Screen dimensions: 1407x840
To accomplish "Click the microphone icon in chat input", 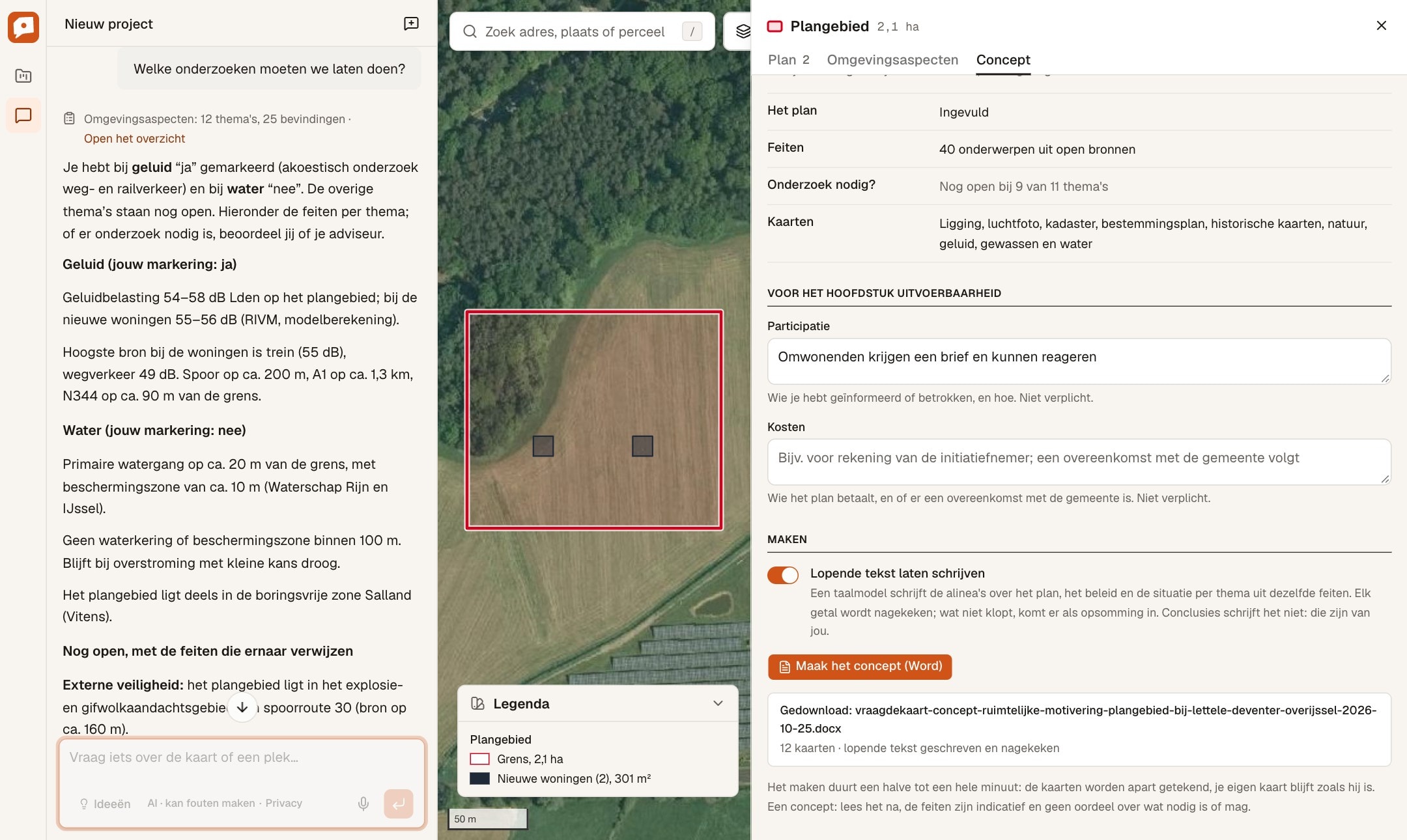I will (363, 804).
